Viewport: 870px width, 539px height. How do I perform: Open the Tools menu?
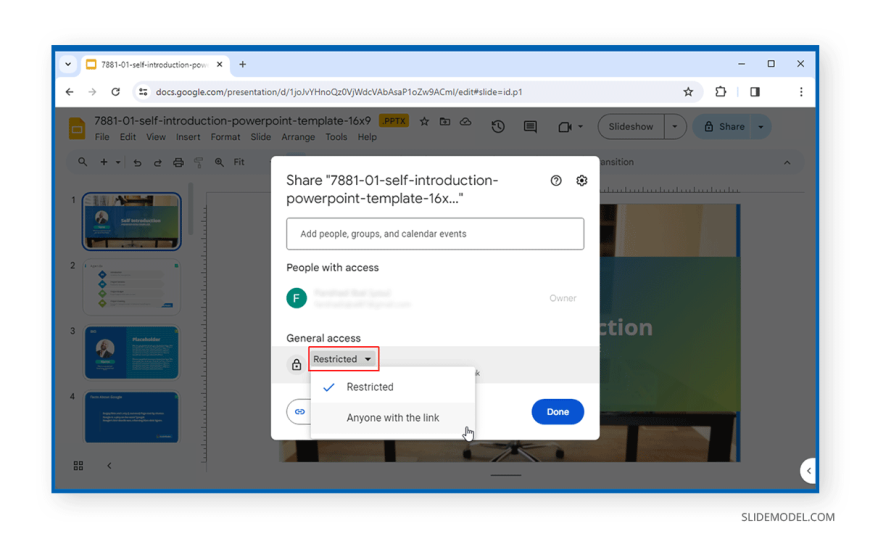click(x=336, y=137)
